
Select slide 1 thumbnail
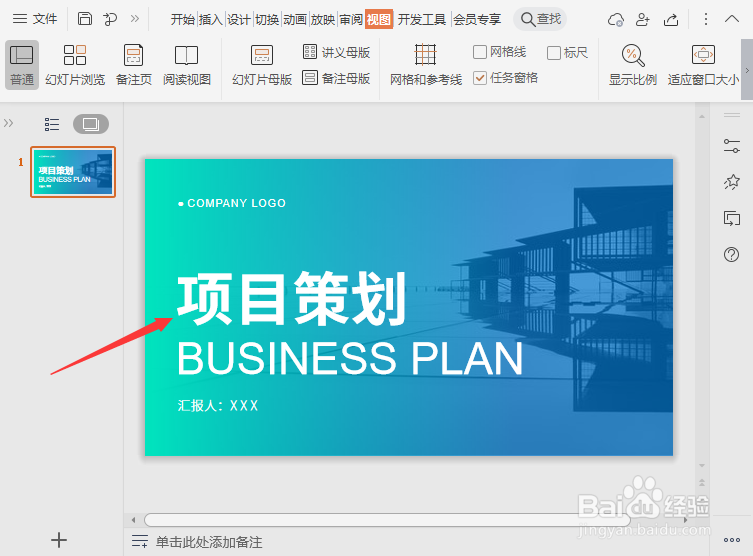point(73,172)
